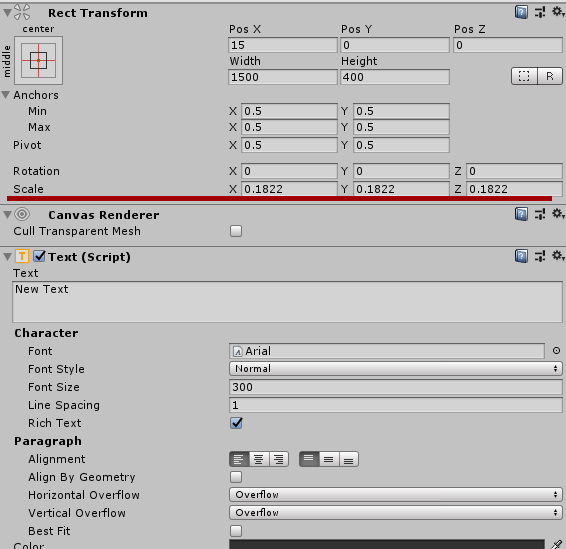
Task: Open the Horizontal Overflow dropdown
Action: point(396,494)
